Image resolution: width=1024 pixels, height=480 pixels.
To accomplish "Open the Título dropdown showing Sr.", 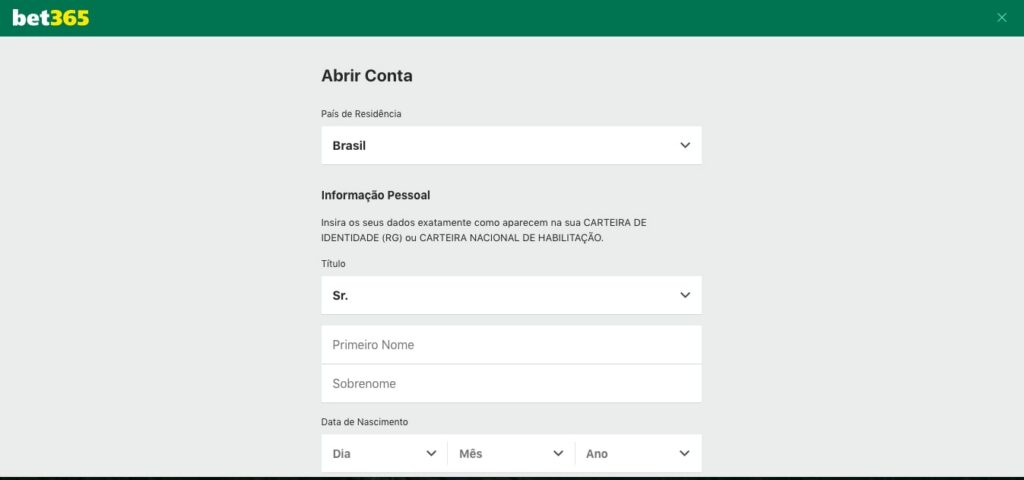I will (511, 295).
